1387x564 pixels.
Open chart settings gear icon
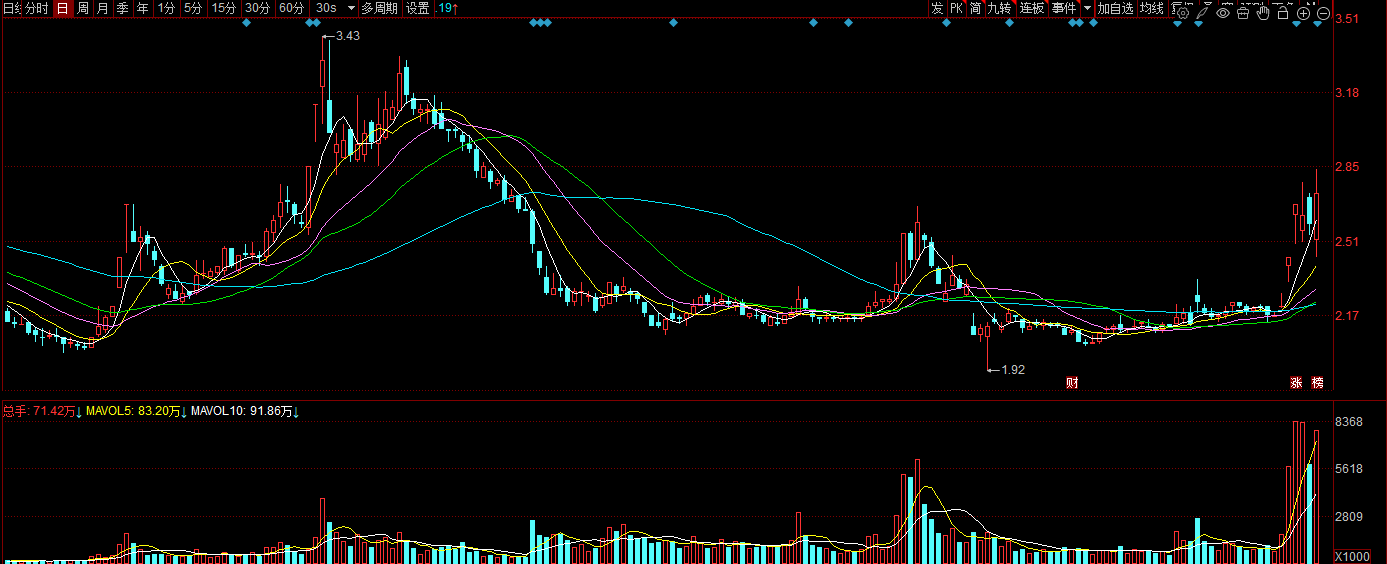click(1182, 13)
